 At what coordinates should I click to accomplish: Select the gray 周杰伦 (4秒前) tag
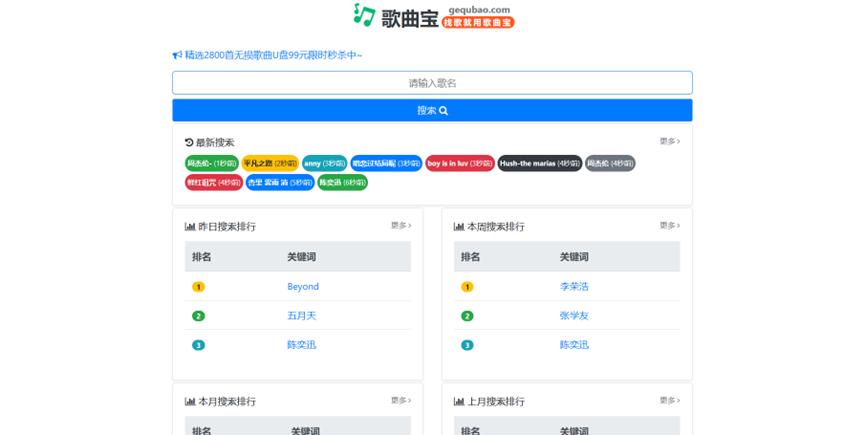tap(610, 163)
